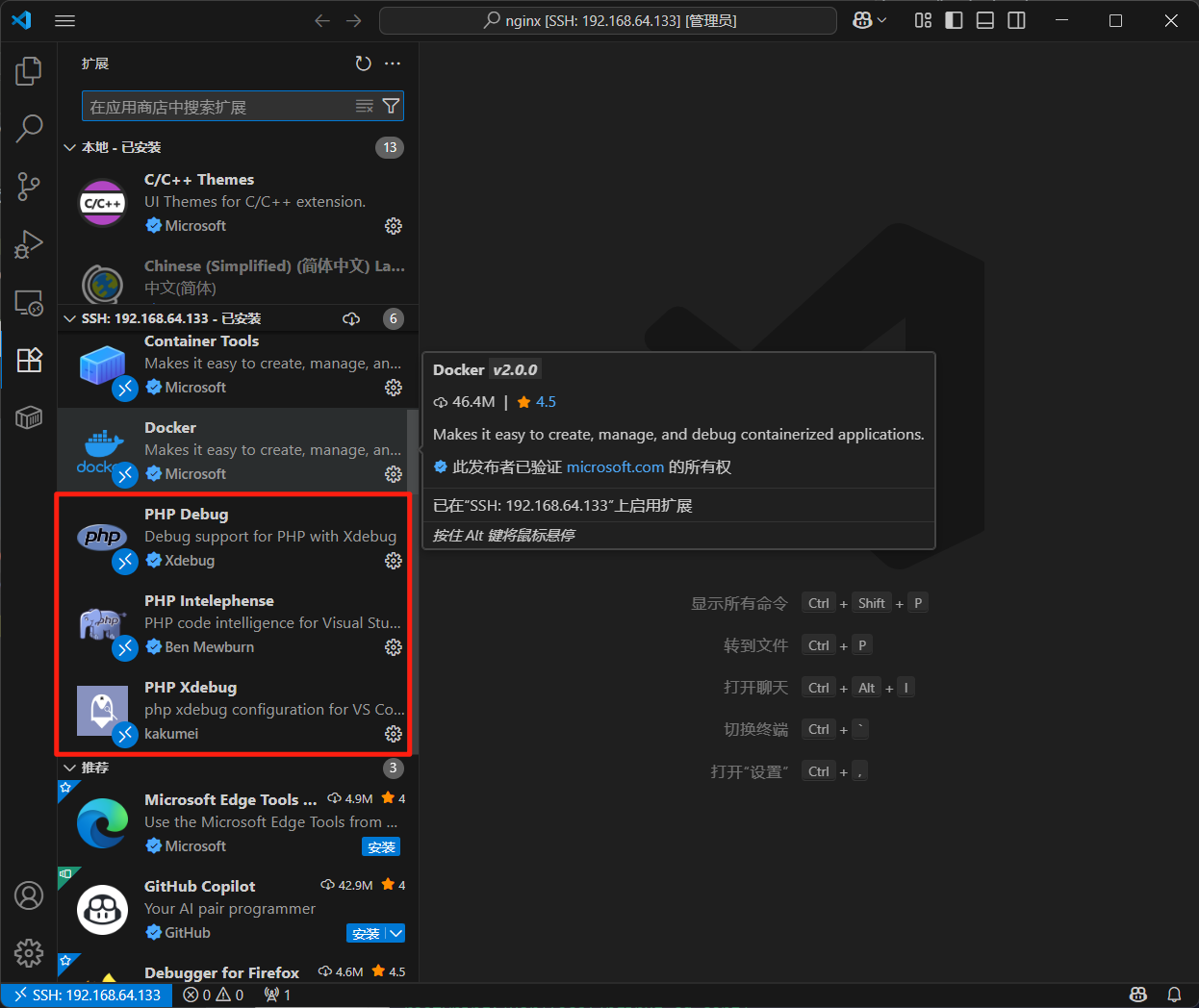The image size is (1199, 1008).
Task: Select Debugger for Firefox recommendation
Action: pos(238,970)
